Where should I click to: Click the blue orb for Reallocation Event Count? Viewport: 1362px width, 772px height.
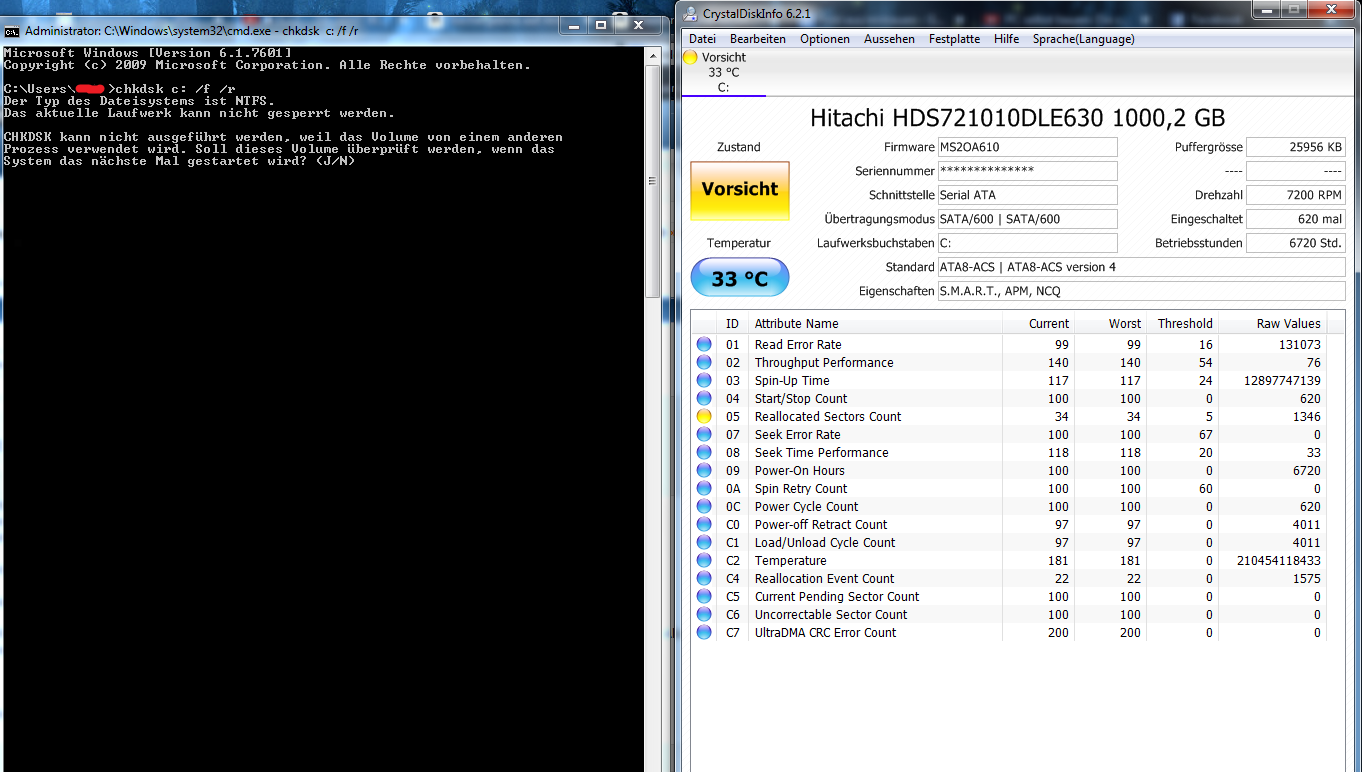tap(704, 578)
